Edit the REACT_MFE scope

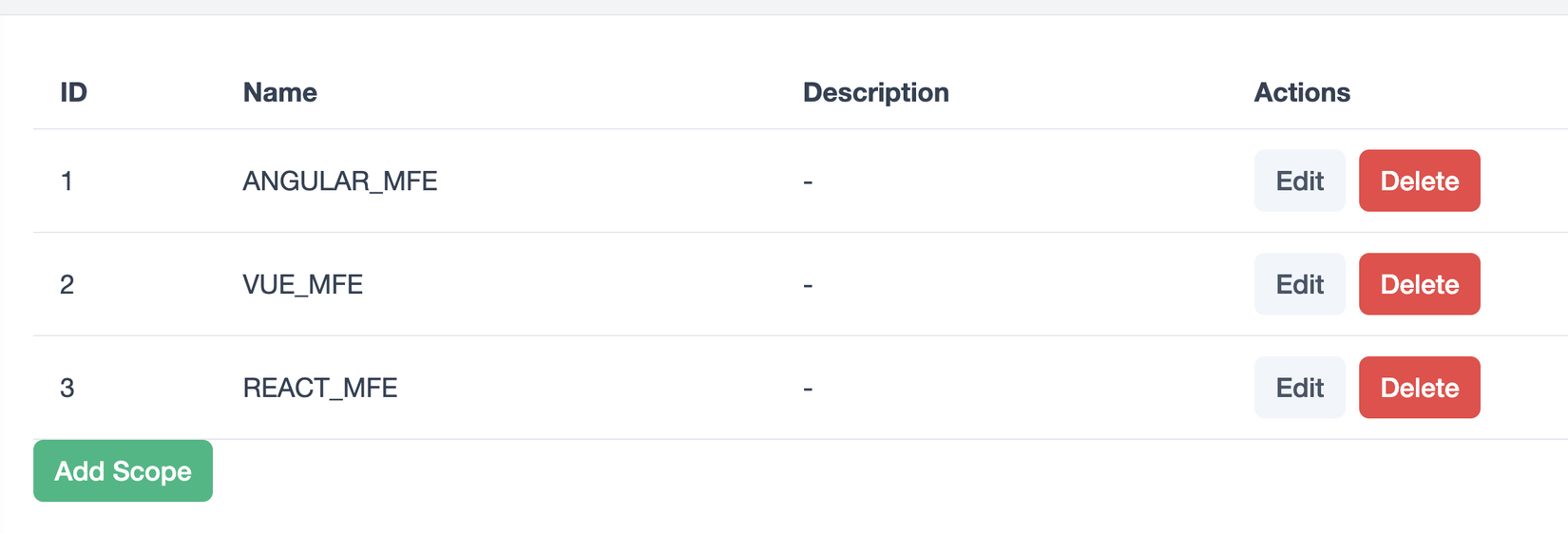pyautogui.click(x=1299, y=388)
